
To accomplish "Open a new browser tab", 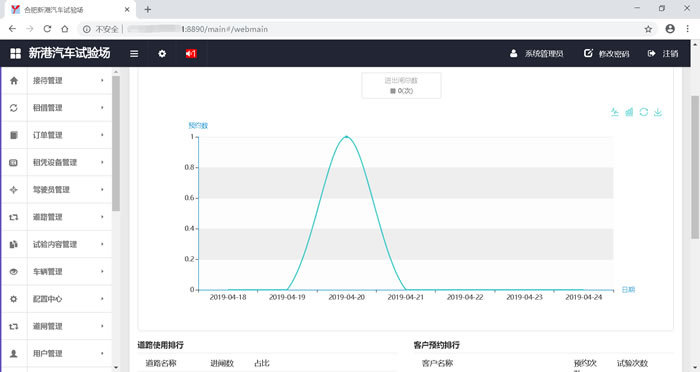I will pyautogui.click(x=148, y=9).
